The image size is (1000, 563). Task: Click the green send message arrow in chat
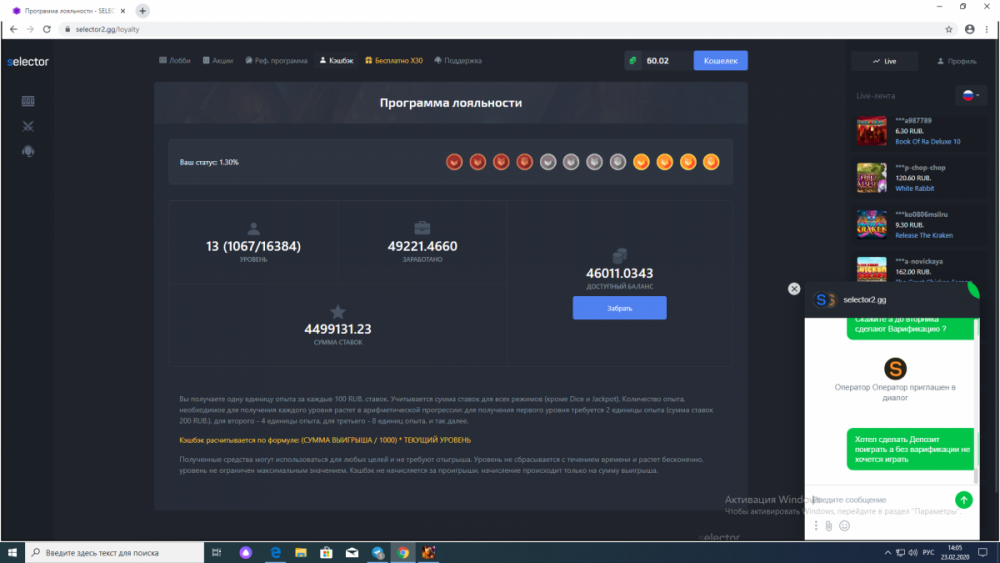(963, 500)
